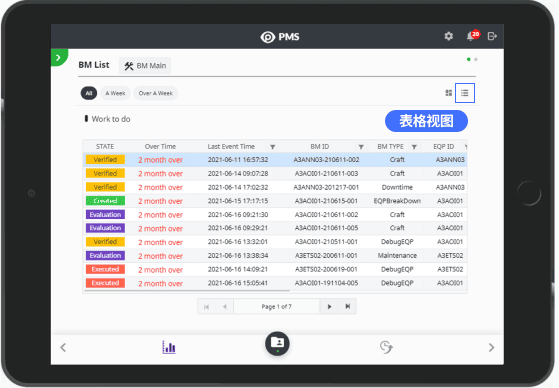Image resolution: width=559 pixels, height=388 pixels.
Task: Select row A3AO001-210611-003
Action: click(x=275, y=174)
